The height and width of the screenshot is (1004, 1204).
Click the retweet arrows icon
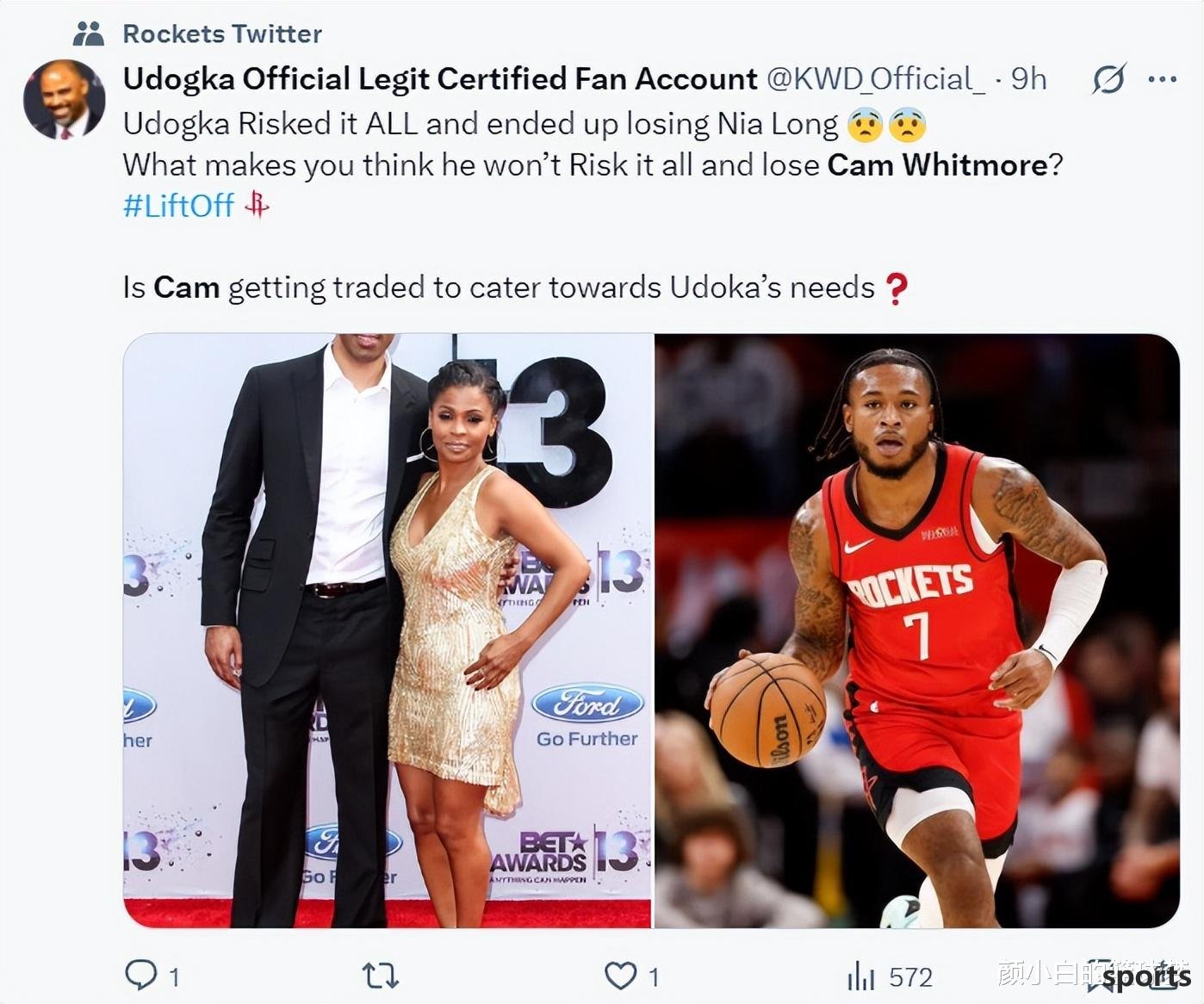click(x=380, y=976)
